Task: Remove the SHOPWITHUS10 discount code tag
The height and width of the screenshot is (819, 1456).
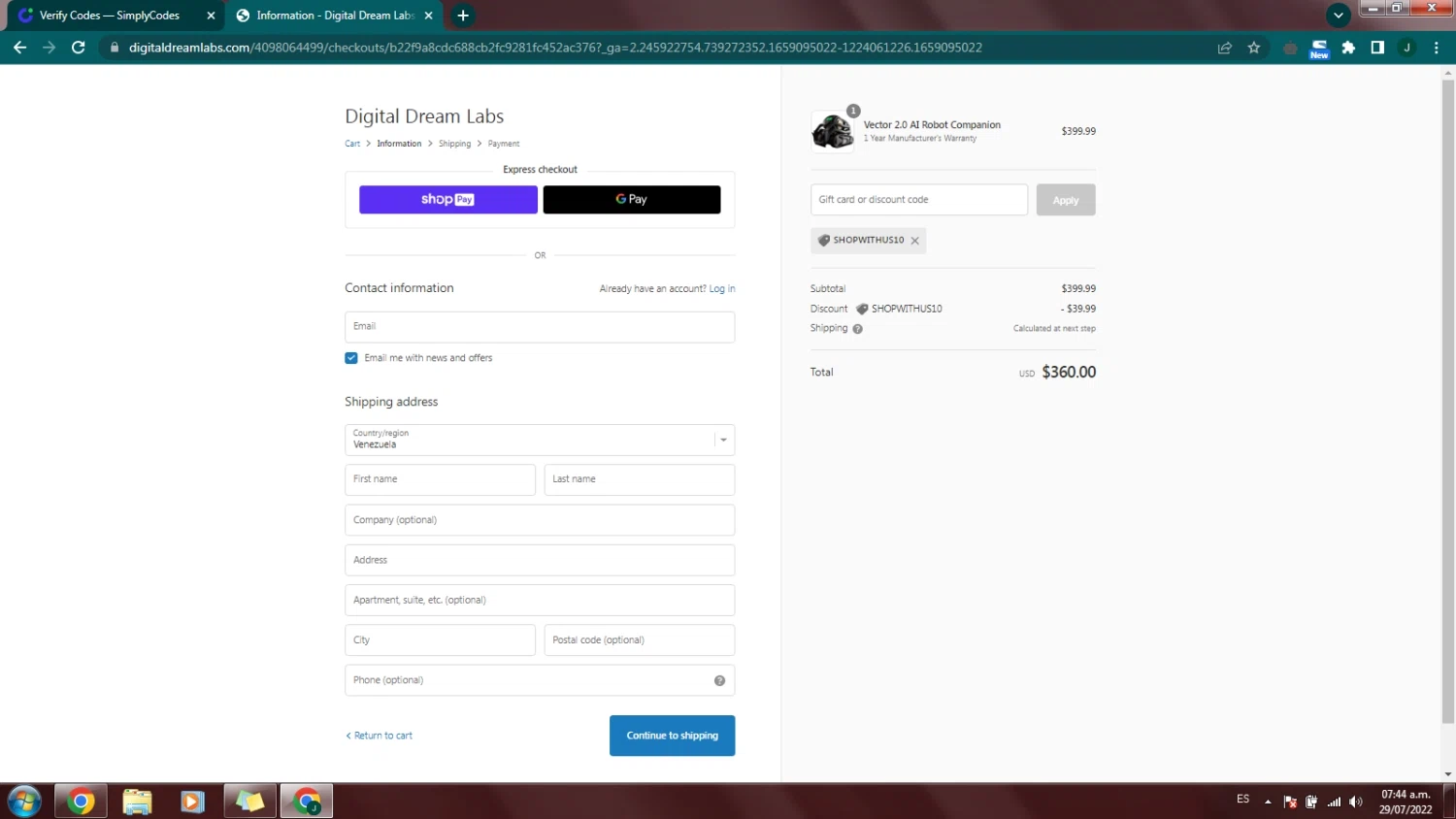Action: coord(914,241)
